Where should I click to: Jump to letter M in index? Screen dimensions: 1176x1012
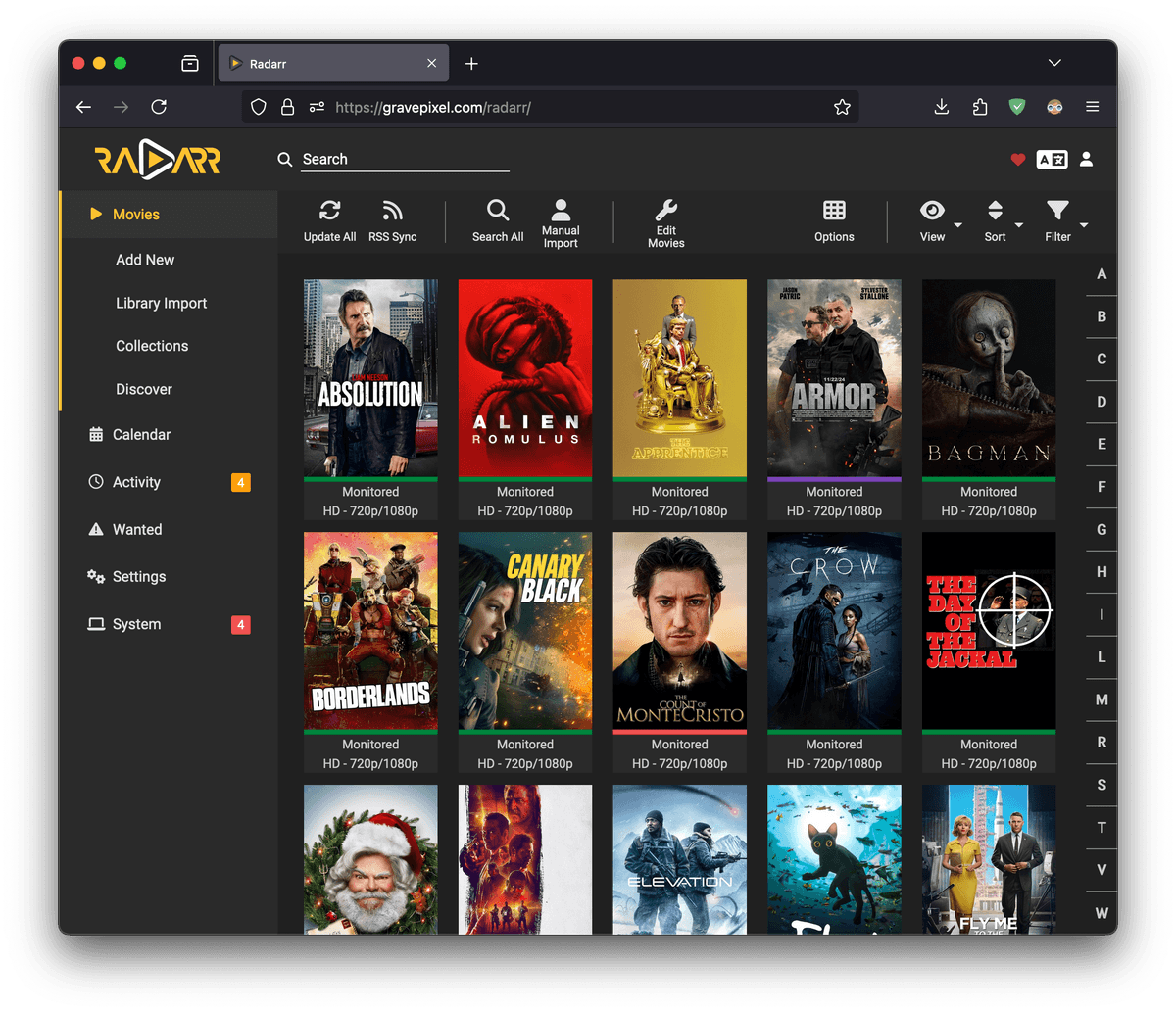pos(1102,699)
